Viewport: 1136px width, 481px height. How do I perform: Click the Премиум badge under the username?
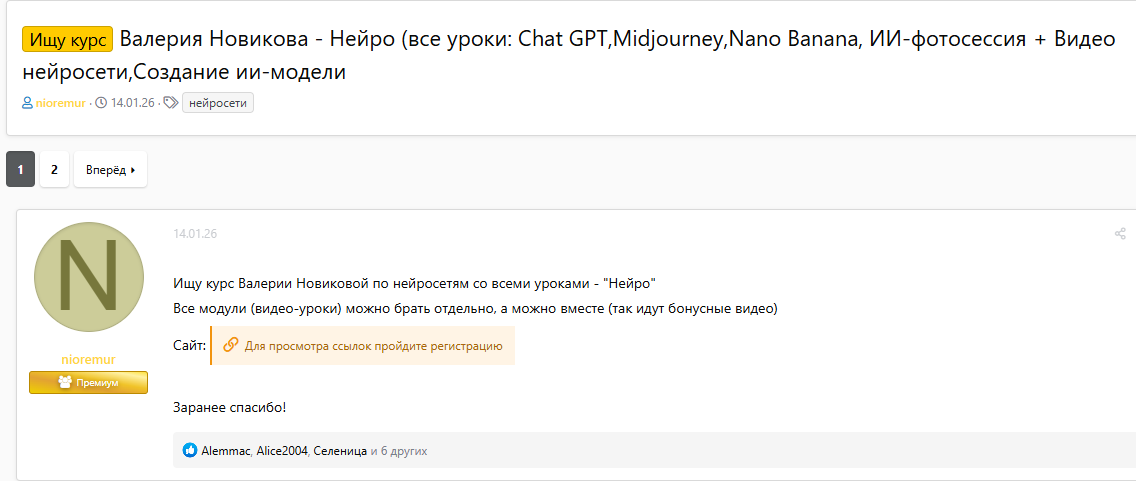point(88,382)
